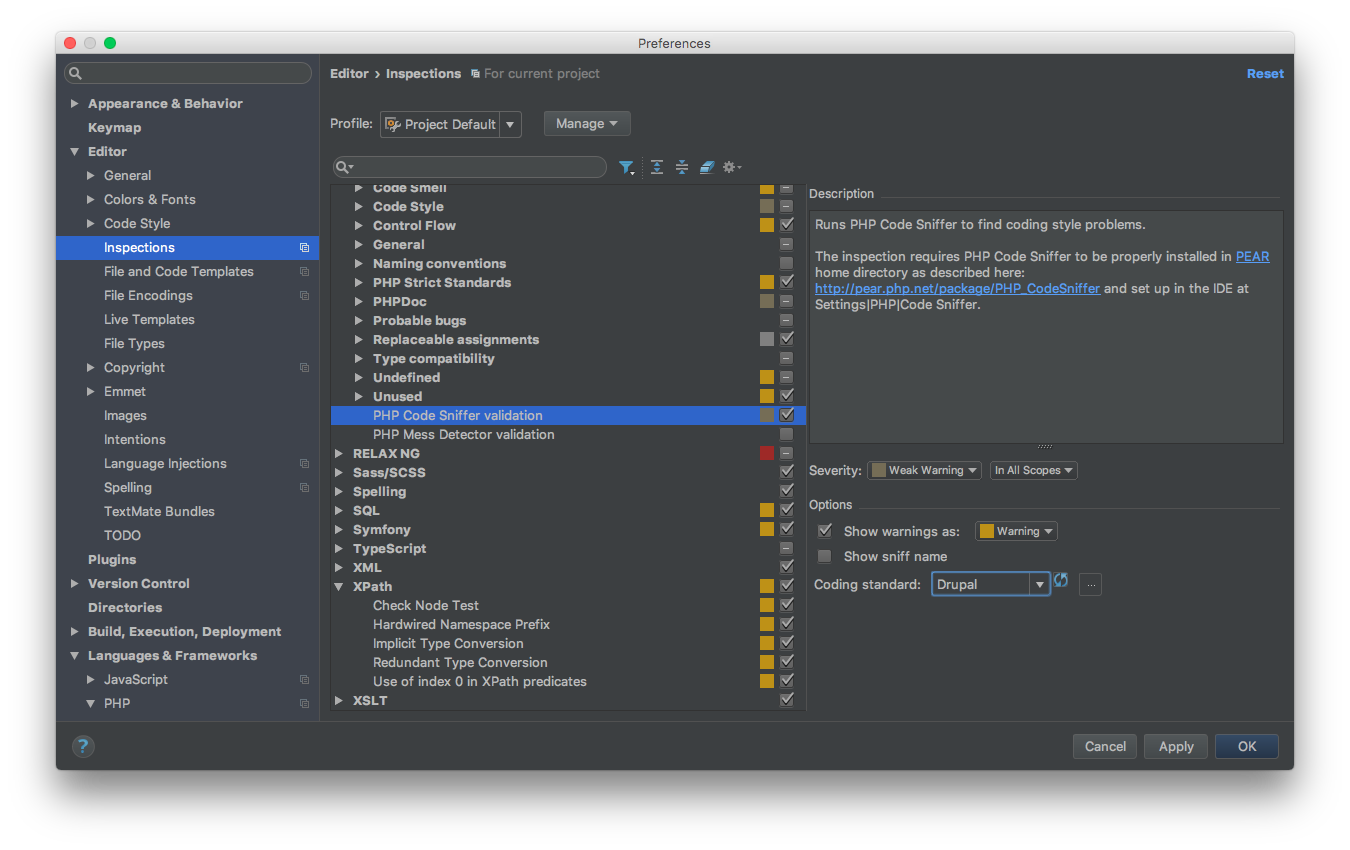This screenshot has height=850, width=1350.
Task: Select Redundant Type Conversion inspection row
Action: pyautogui.click(x=568, y=663)
